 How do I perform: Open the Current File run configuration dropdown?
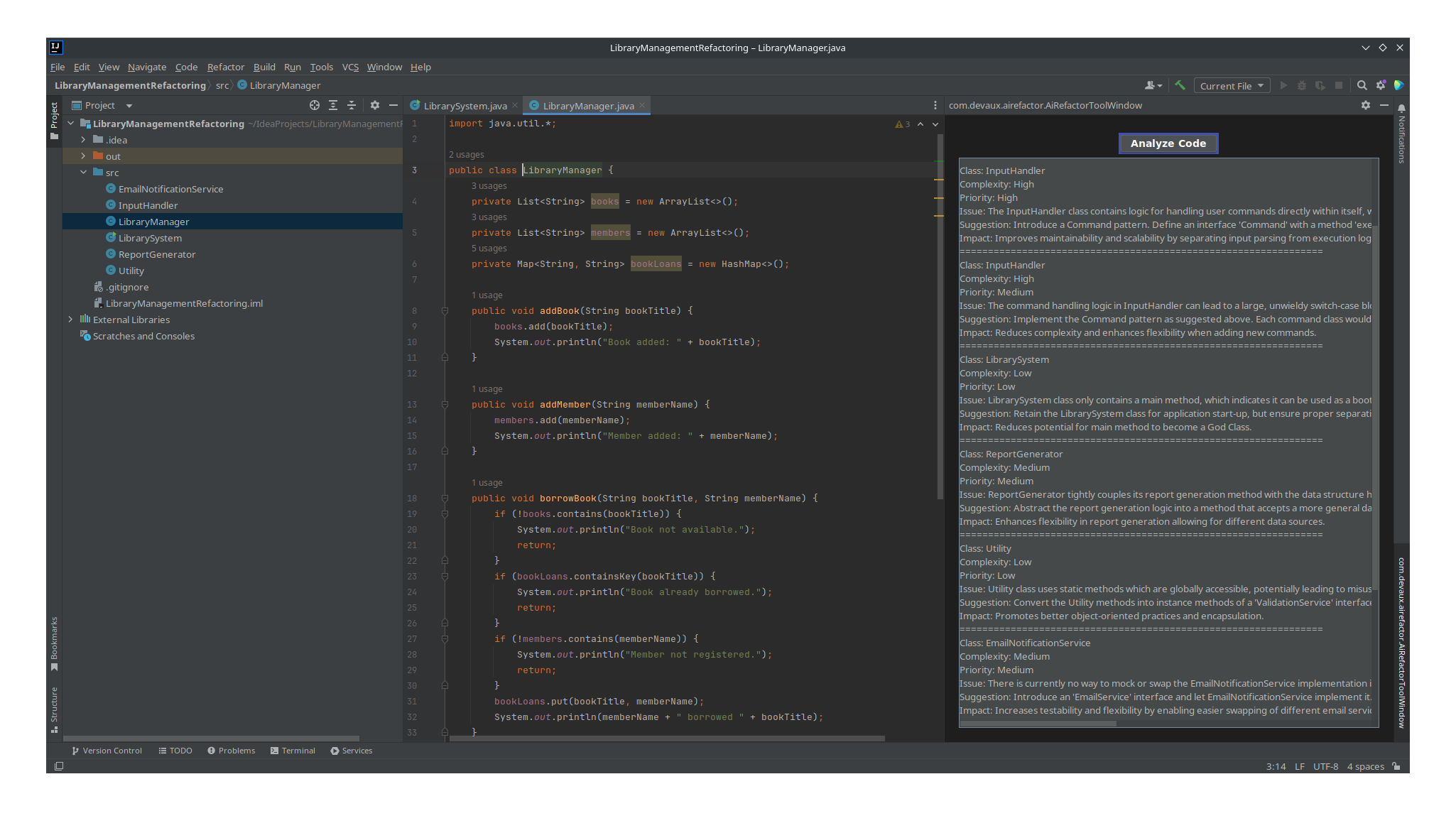pos(1232,86)
